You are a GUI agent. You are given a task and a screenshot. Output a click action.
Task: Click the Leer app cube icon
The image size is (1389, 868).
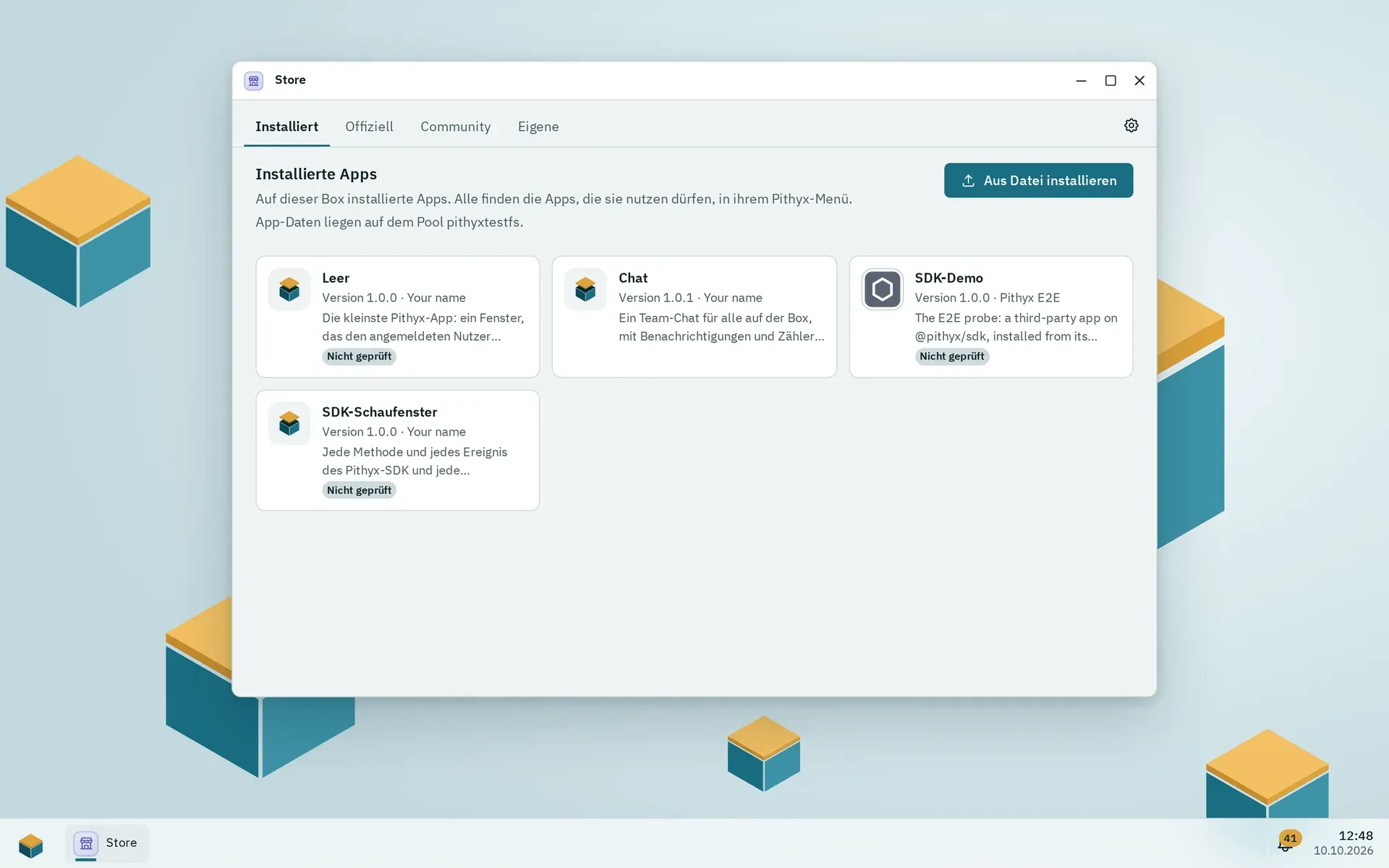(289, 289)
